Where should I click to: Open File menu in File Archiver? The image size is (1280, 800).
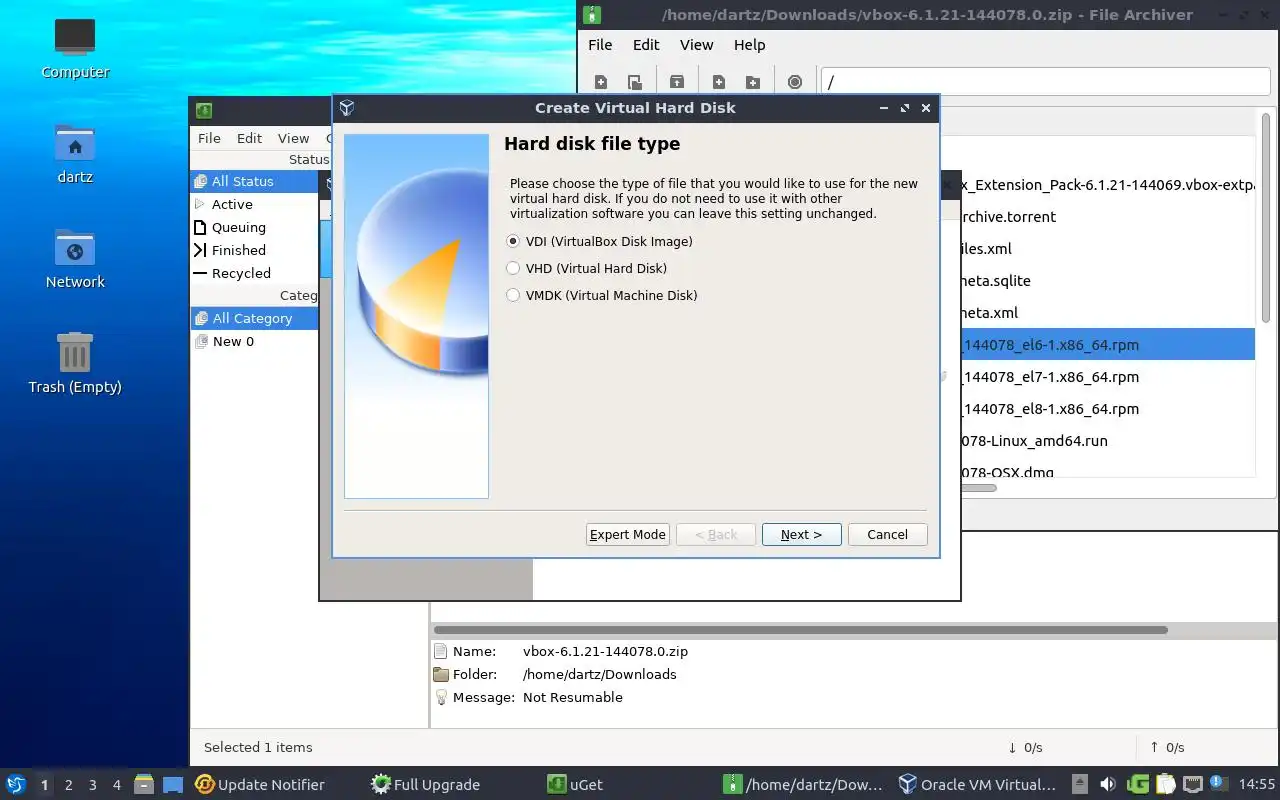pyautogui.click(x=600, y=45)
